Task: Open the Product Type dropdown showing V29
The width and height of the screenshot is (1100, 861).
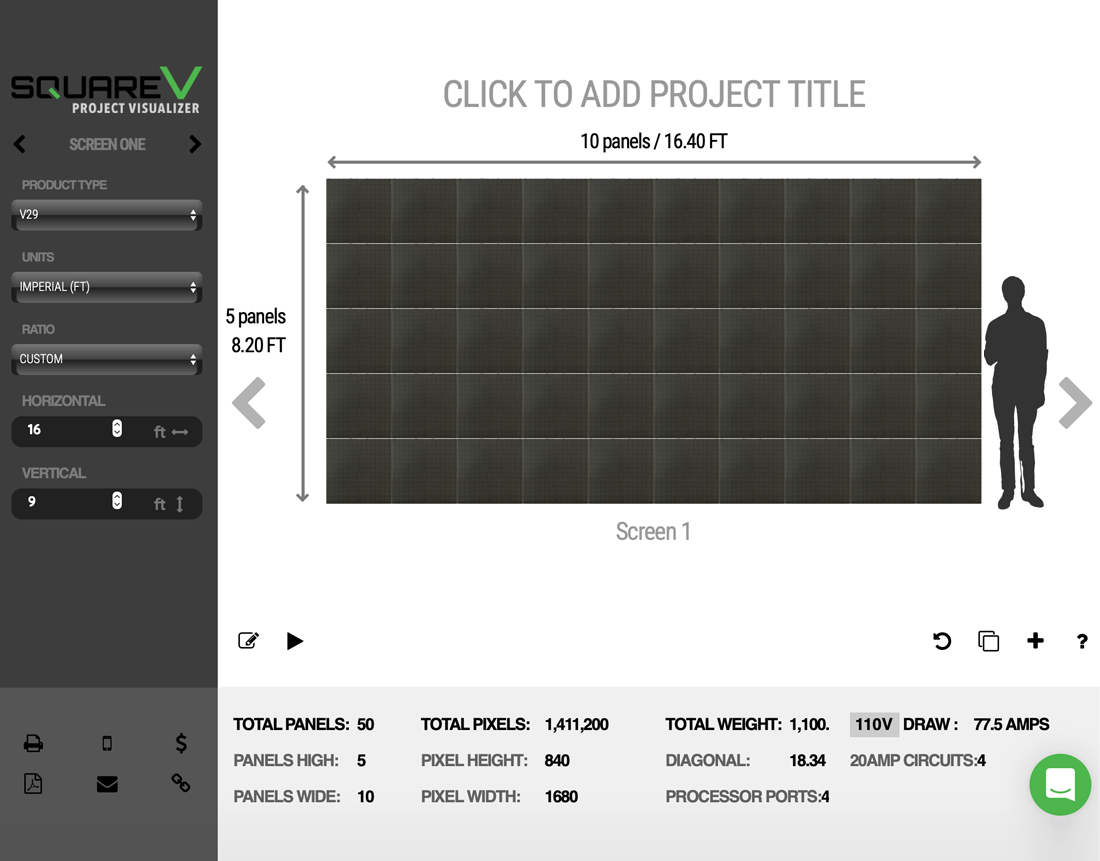Action: click(106, 215)
